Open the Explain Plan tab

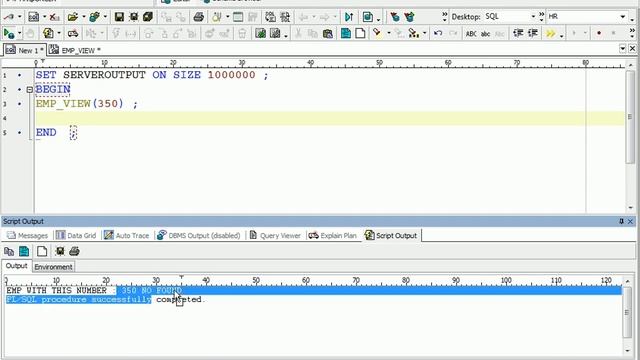point(333,236)
